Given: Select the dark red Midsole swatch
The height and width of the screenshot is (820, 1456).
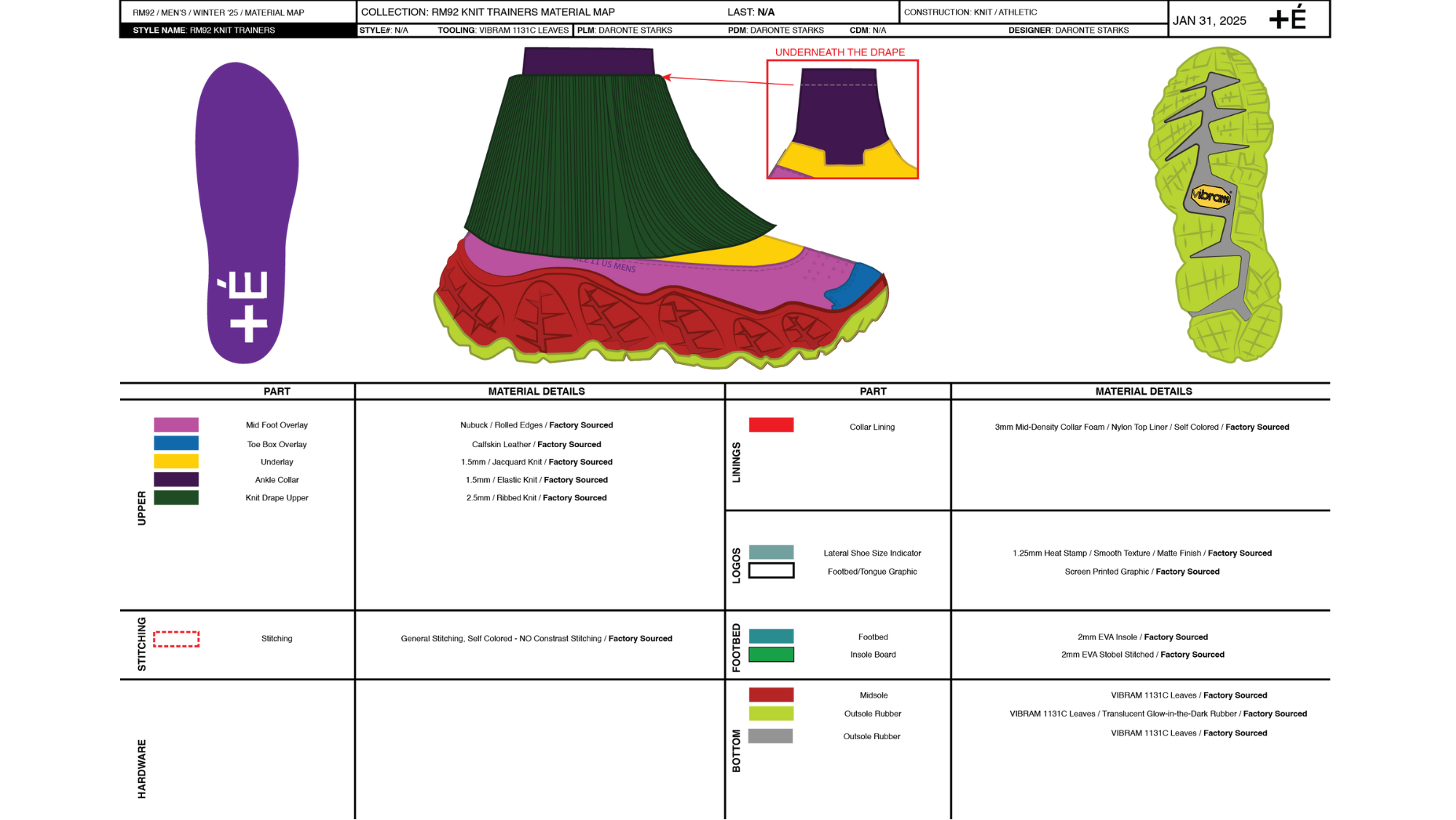Looking at the screenshot, I should pyautogui.click(x=771, y=695).
